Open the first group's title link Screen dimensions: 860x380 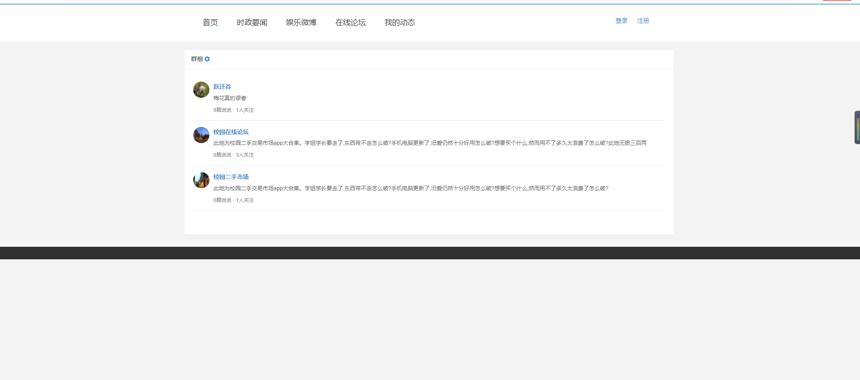[222, 87]
